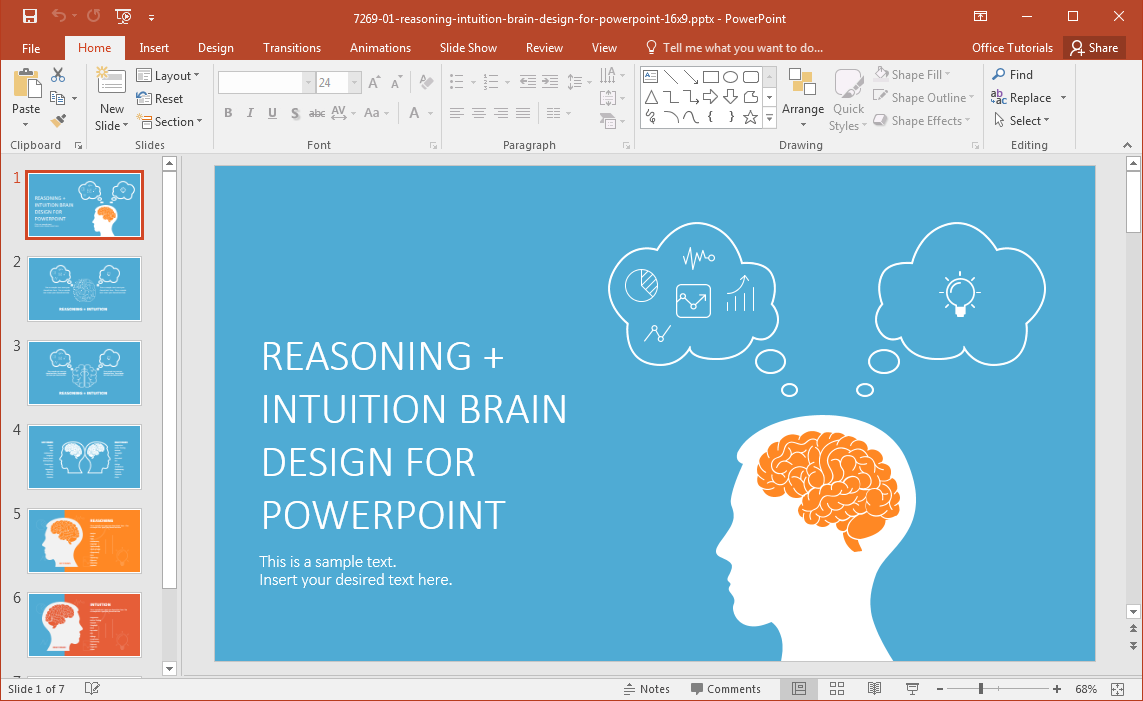
Task: Toggle Italic text formatting
Action: pos(250,113)
